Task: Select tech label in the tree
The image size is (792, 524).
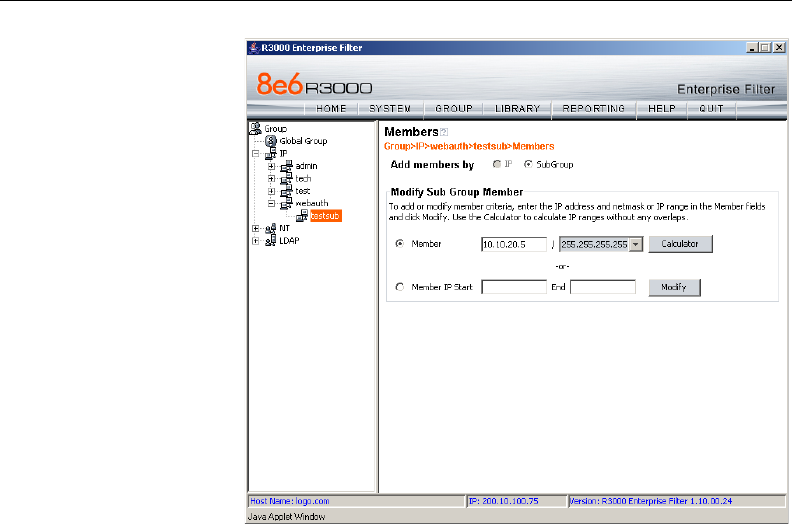Action: click(303, 178)
